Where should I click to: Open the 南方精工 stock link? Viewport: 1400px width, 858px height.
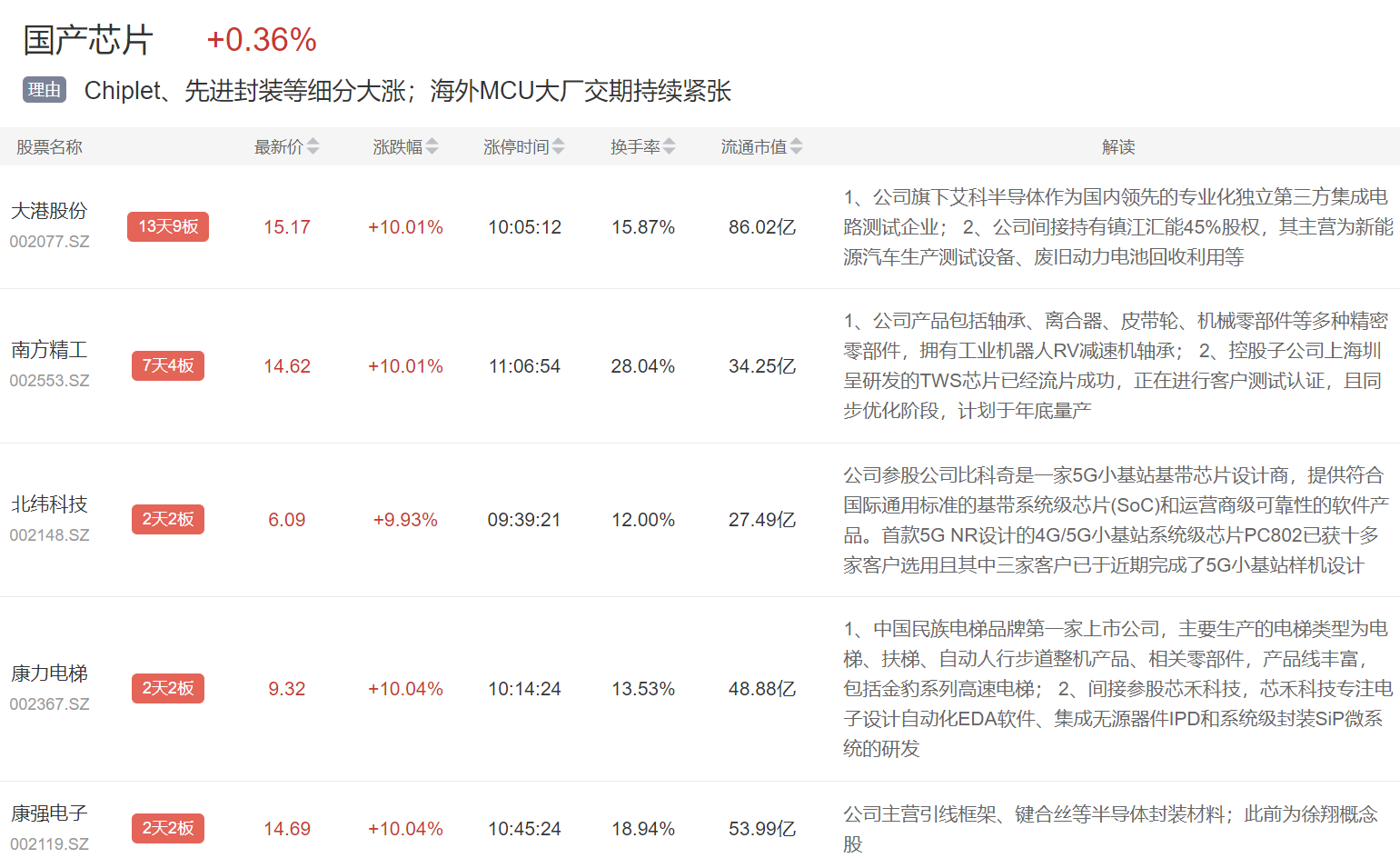point(49,350)
